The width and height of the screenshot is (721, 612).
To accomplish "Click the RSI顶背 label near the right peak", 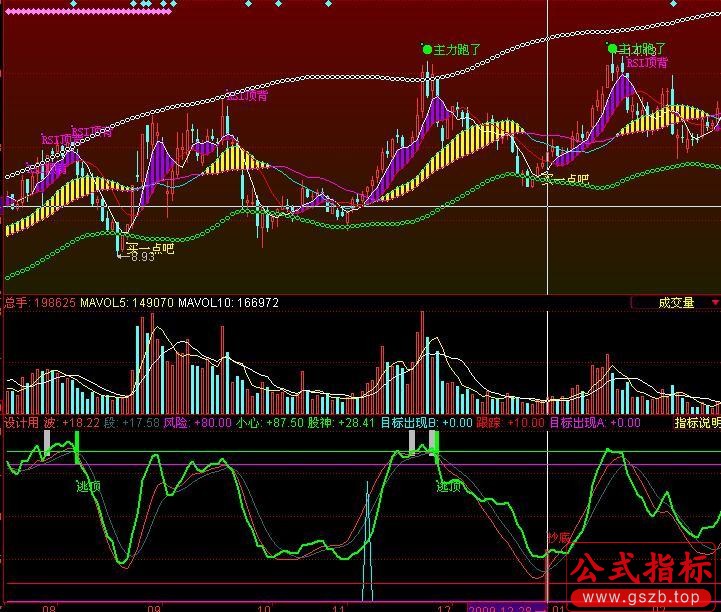I will (x=647, y=62).
